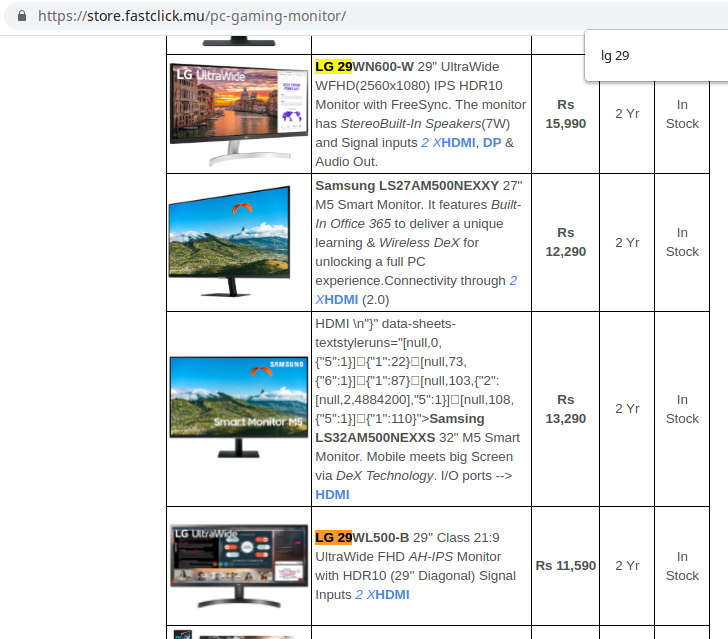Viewport: 728px width, 639px height.
Task: Click 'In Stock' in the Rs 15,990 row
Action: 682,114
